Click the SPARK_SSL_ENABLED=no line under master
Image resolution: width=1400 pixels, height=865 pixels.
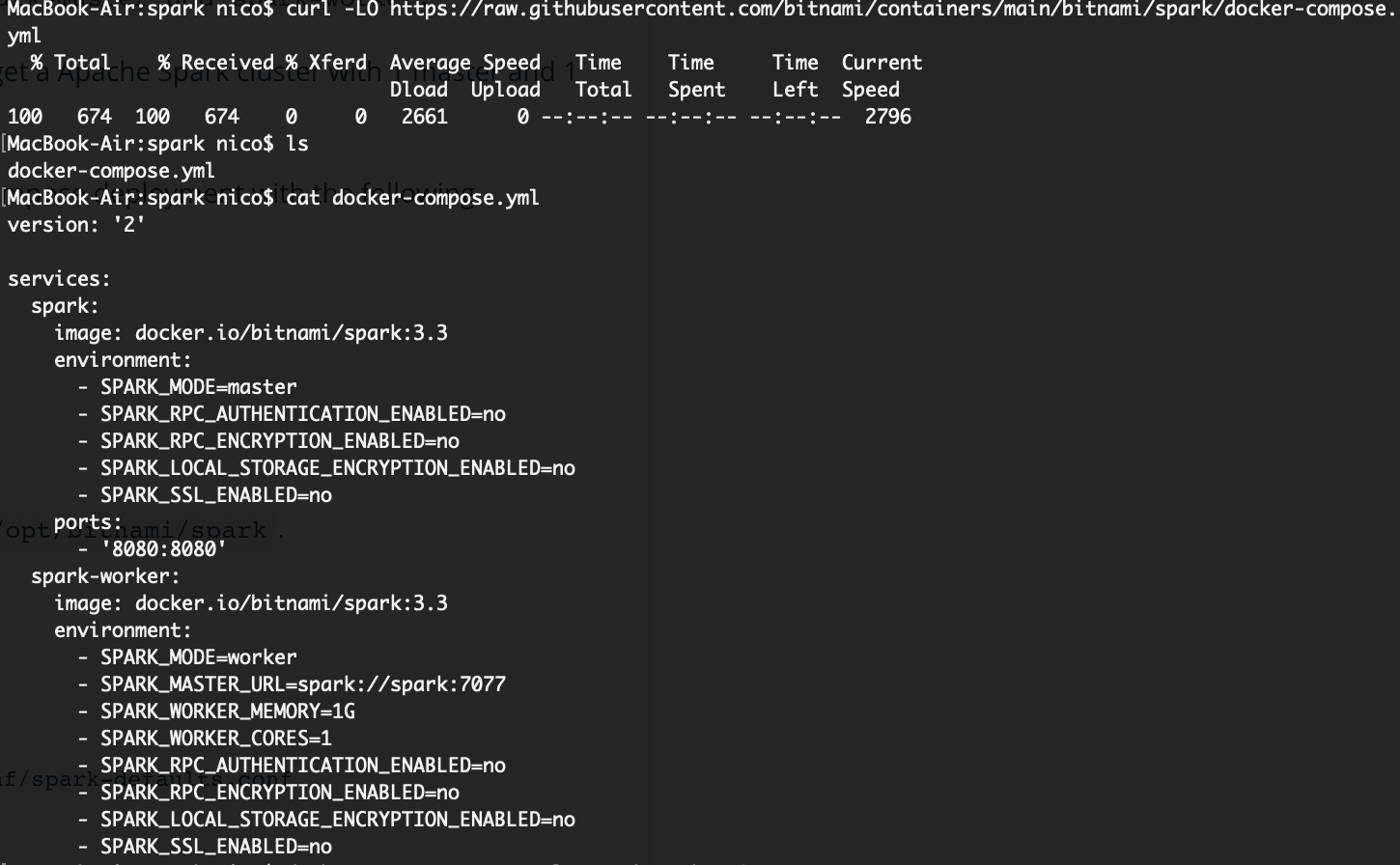click(x=215, y=495)
